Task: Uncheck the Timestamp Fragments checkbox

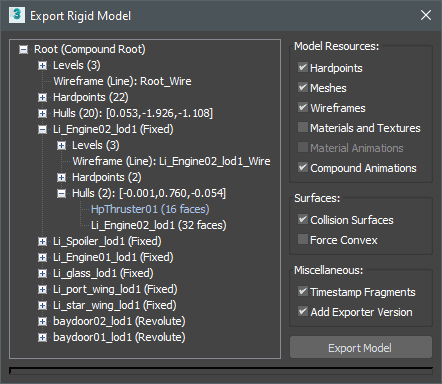Action: pos(303,292)
